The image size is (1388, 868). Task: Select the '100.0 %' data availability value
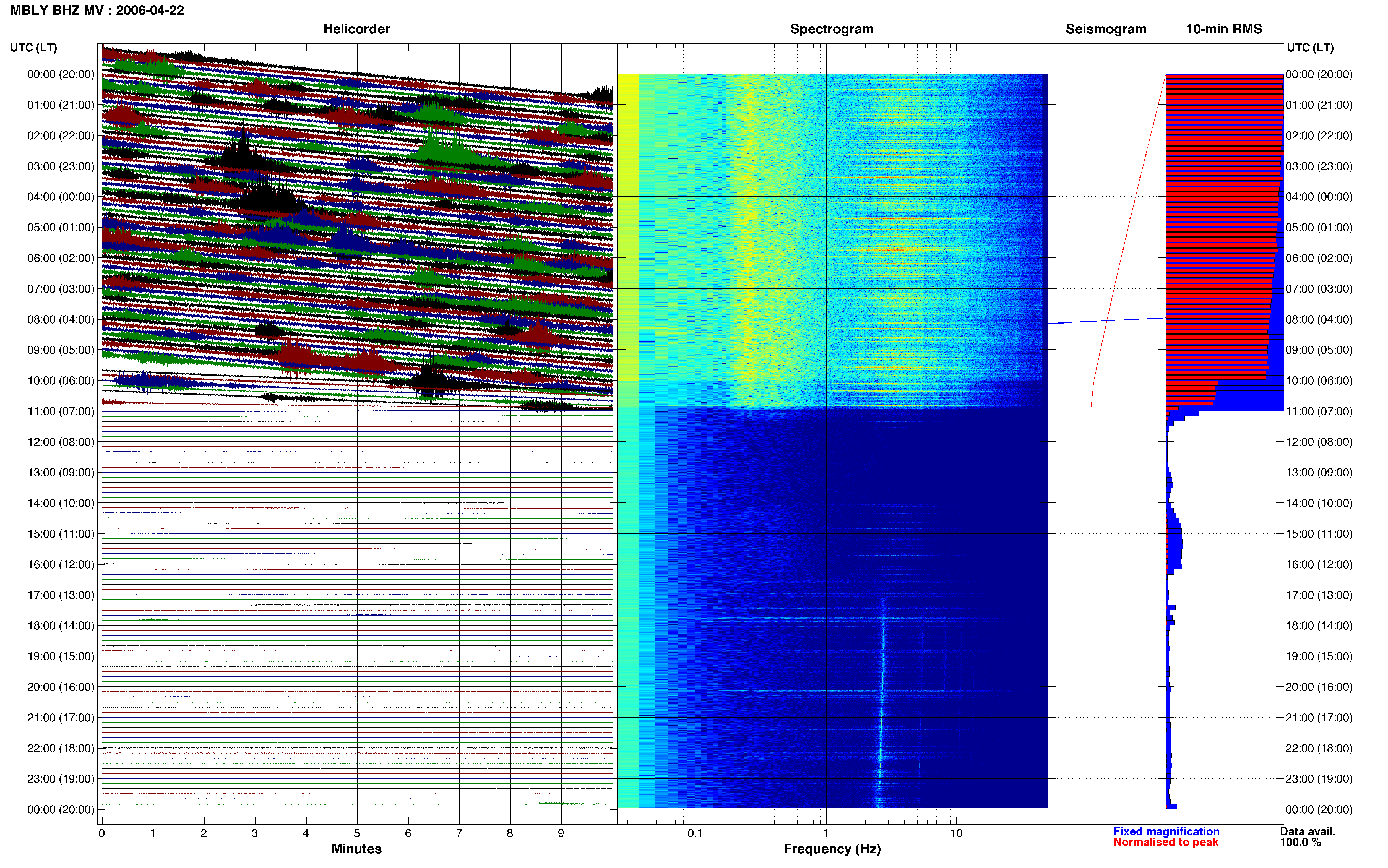pyautogui.click(x=1300, y=842)
